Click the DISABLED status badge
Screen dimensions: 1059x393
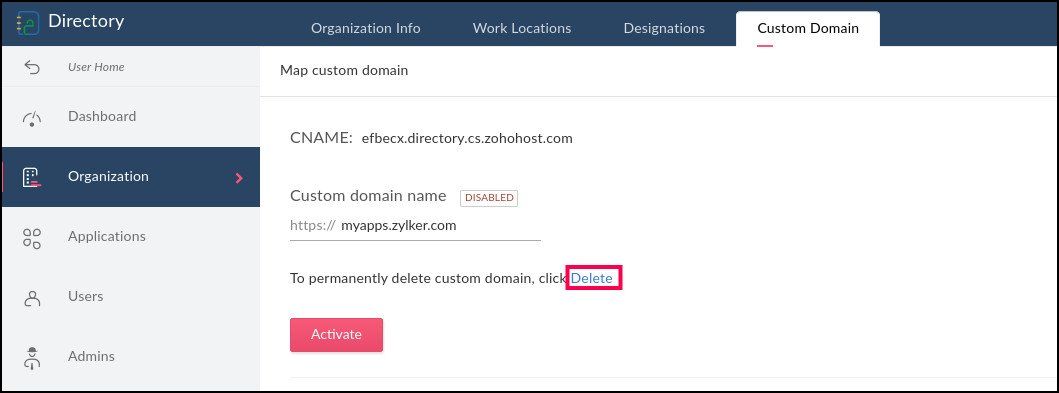[489, 198]
